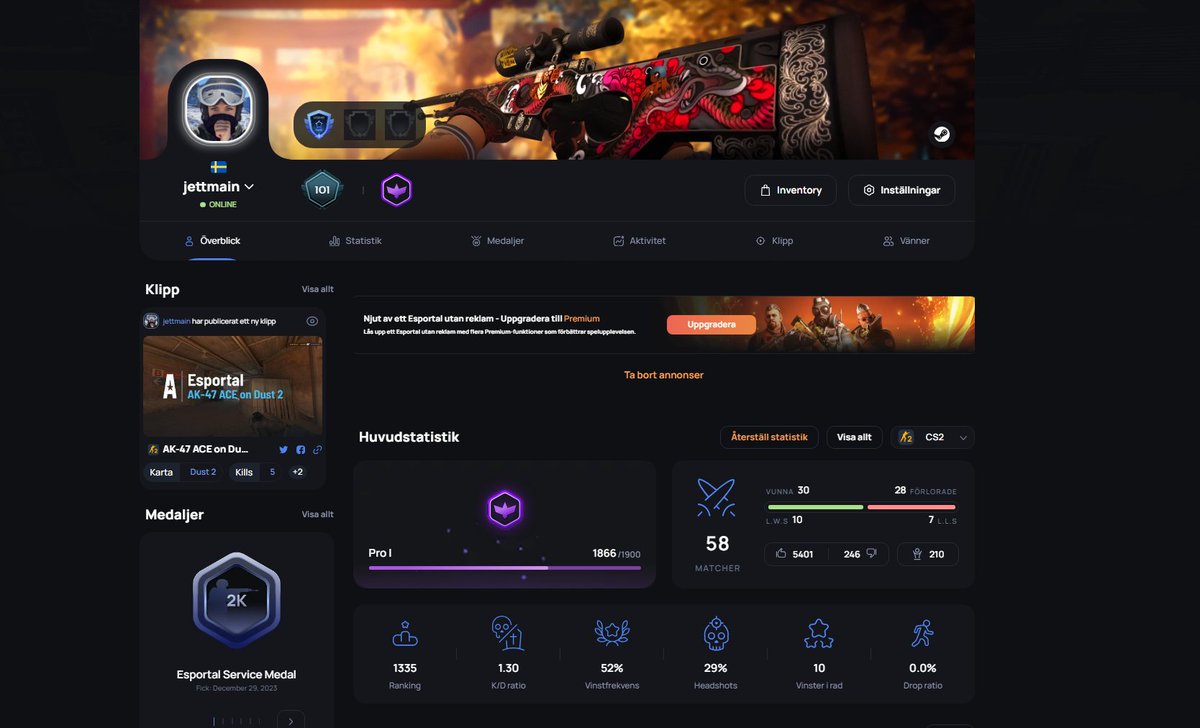The width and height of the screenshot is (1200, 728).
Task: Click the 1866/1900 rating points text
Action: (x=616, y=553)
